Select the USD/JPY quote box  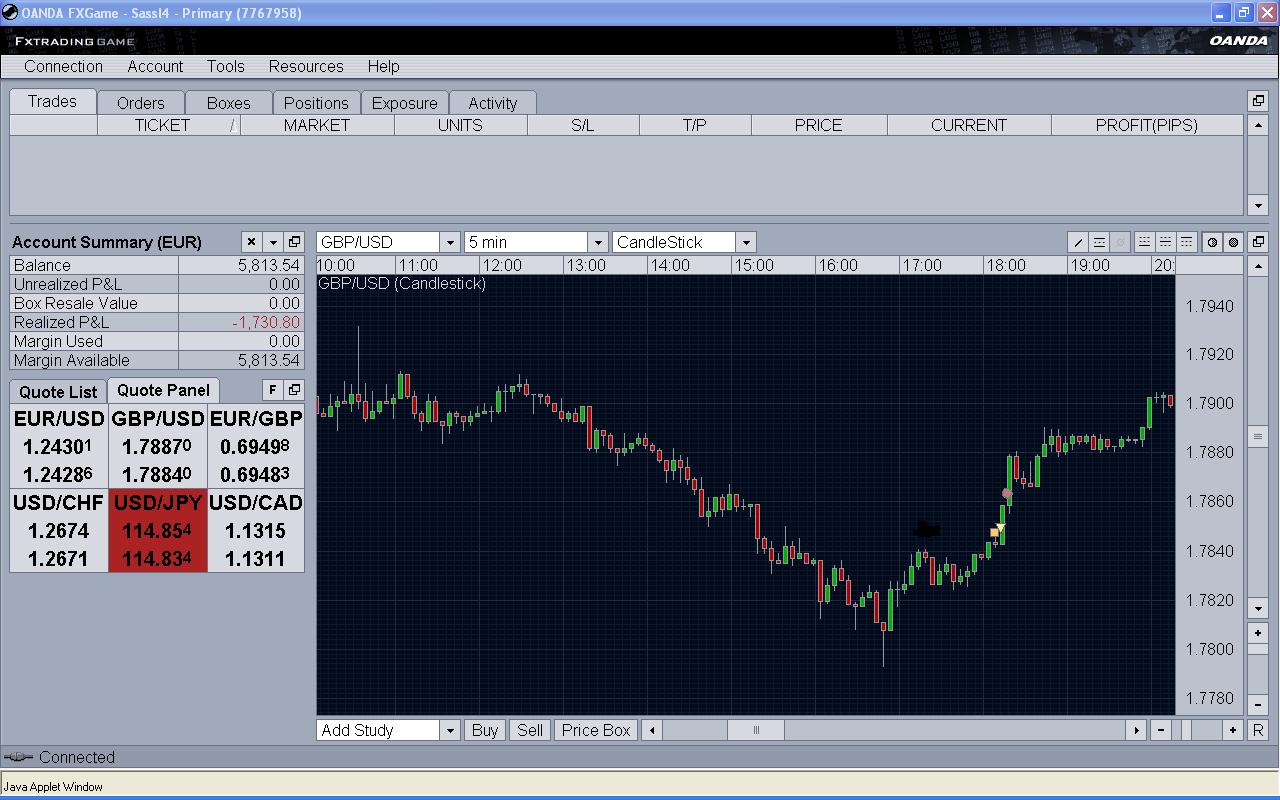coord(158,531)
